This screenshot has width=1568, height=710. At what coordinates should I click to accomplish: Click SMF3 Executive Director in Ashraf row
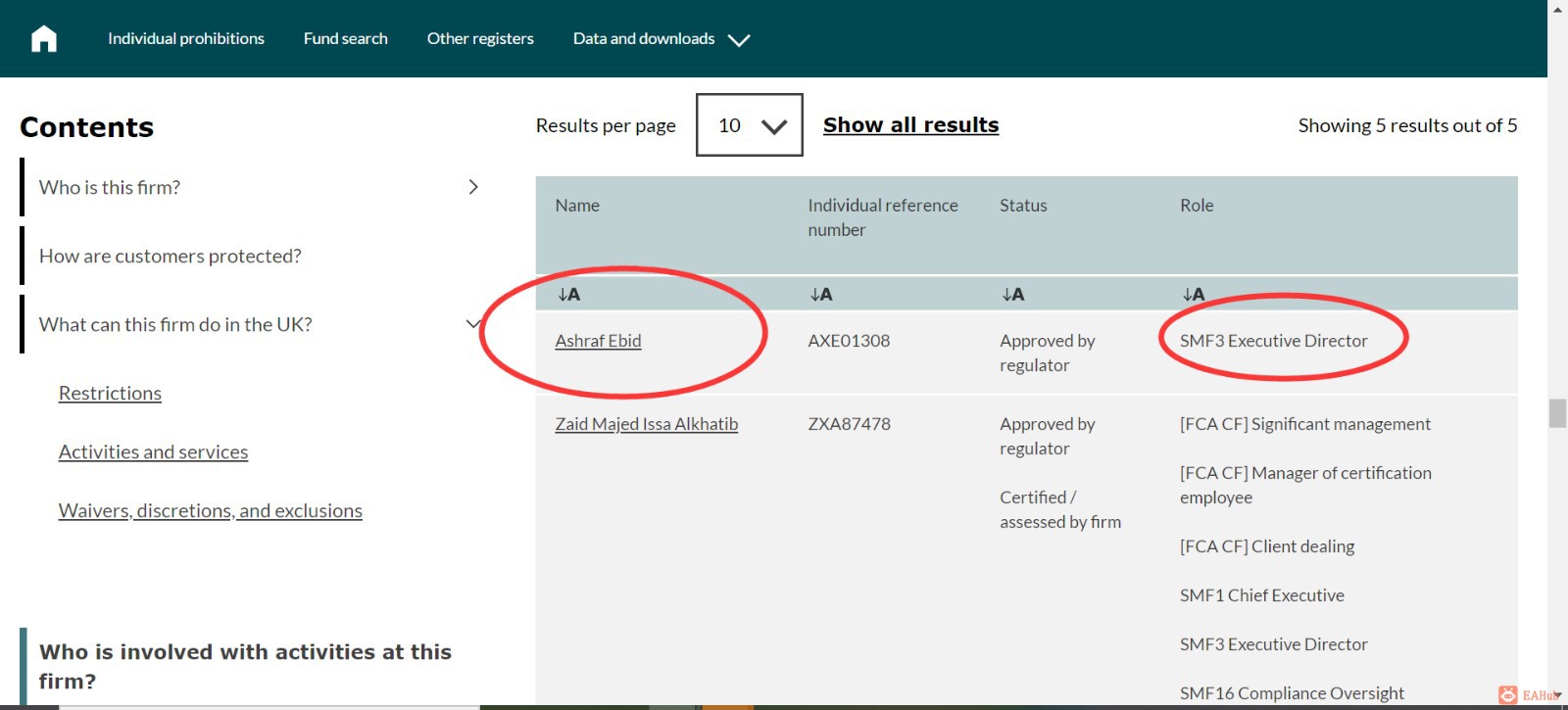coord(1273,341)
